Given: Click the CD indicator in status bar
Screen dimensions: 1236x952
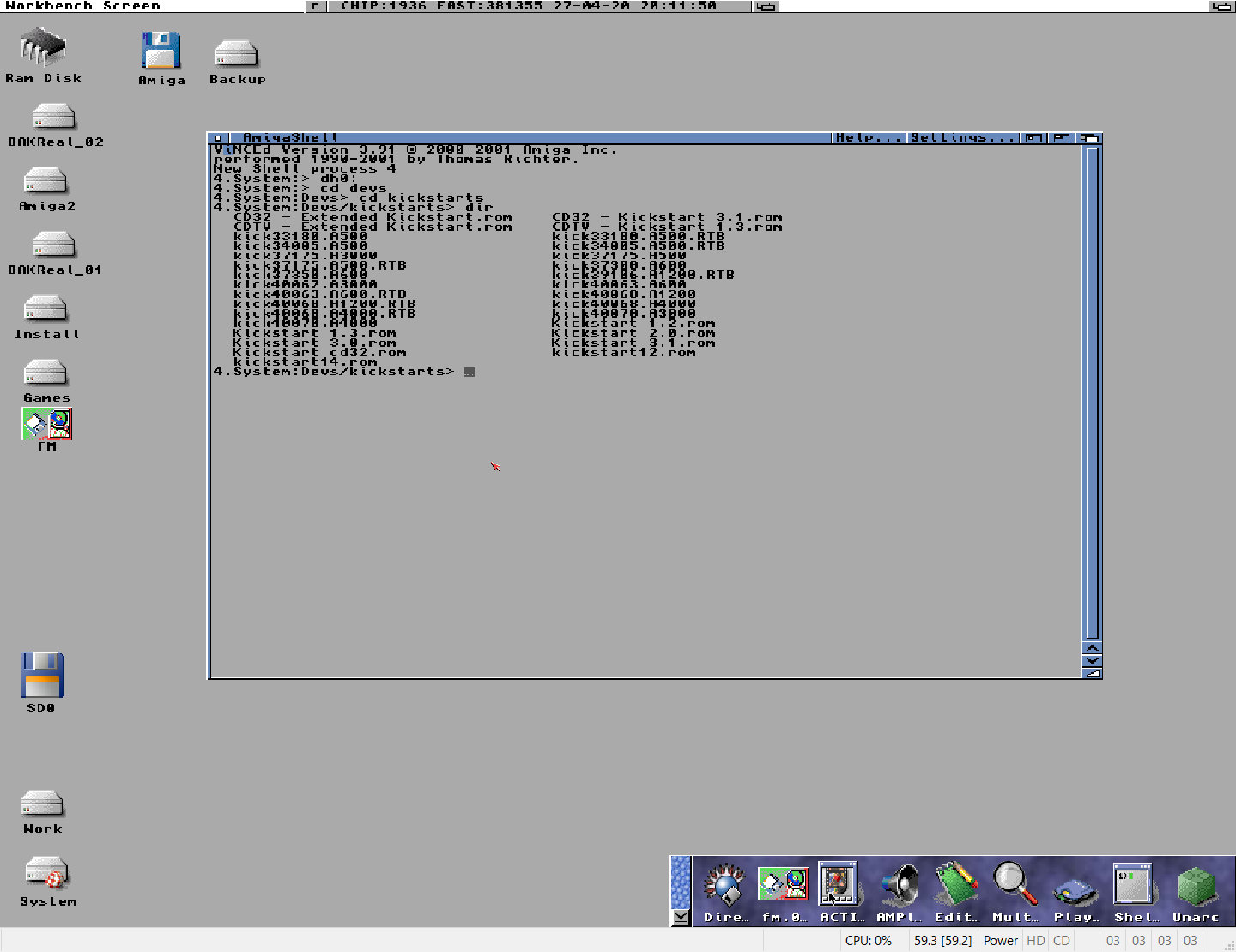Looking at the screenshot, I should point(1062,941).
